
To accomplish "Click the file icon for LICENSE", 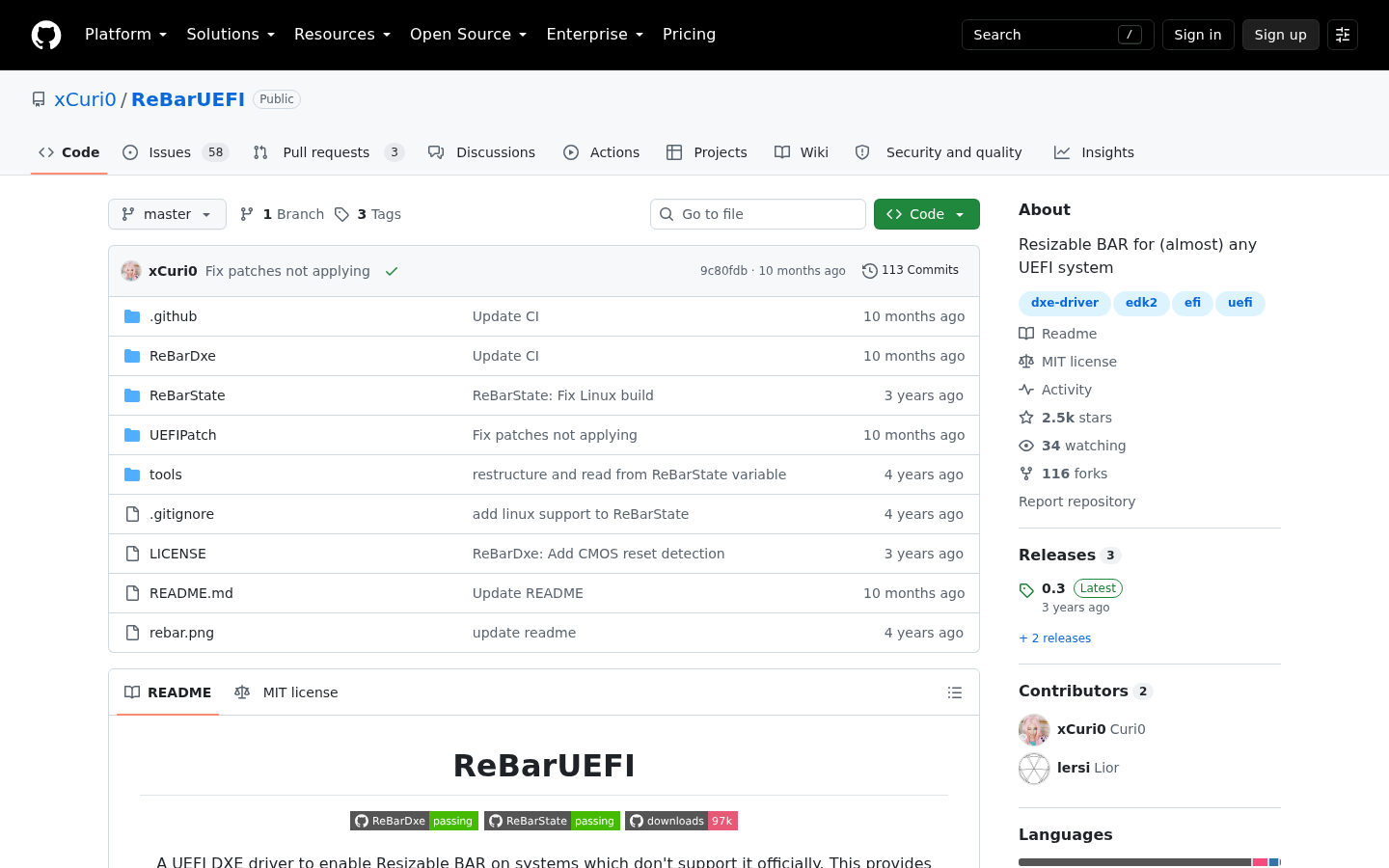I will tap(132, 554).
